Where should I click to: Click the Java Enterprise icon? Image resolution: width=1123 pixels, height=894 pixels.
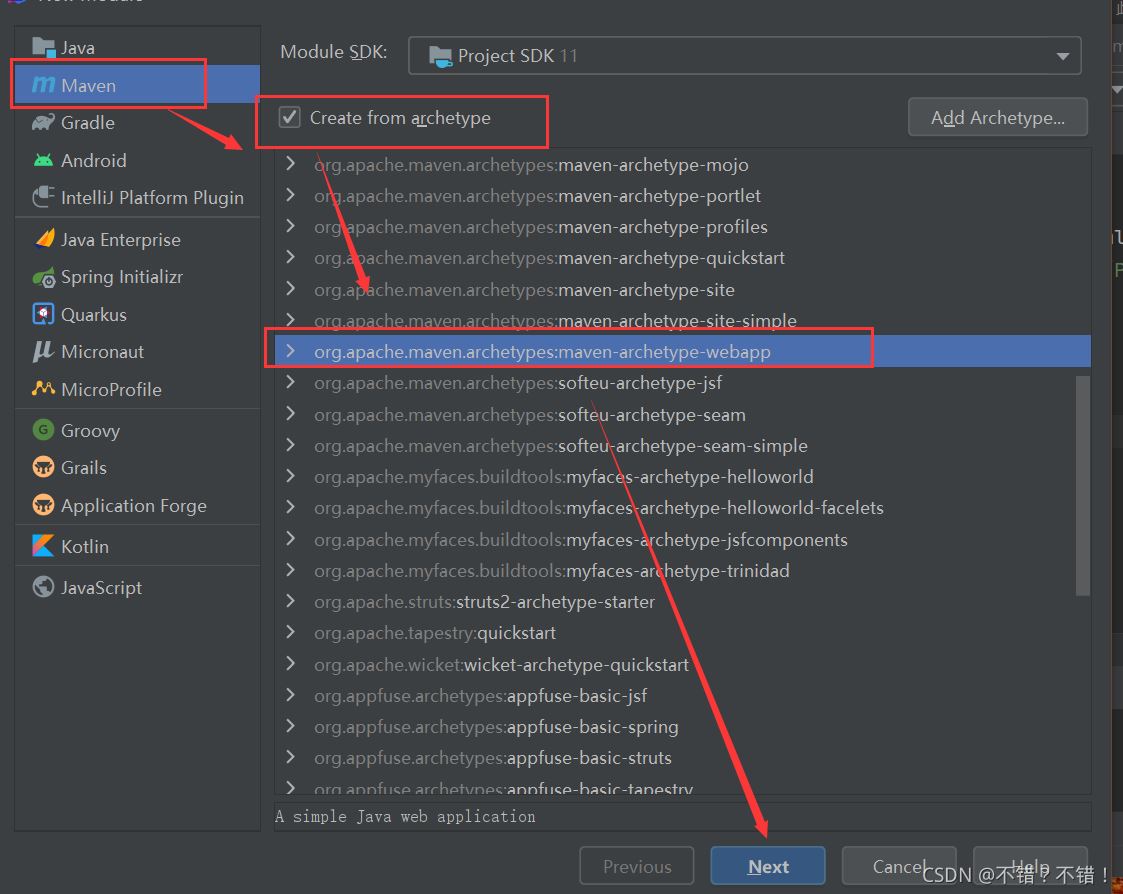pyautogui.click(x=44, y=239)
